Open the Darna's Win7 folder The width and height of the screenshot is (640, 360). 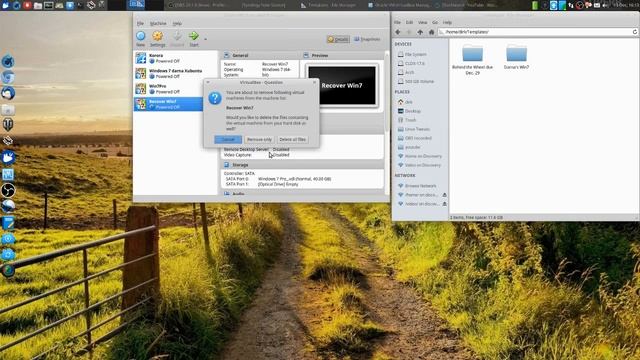(516, 57)
